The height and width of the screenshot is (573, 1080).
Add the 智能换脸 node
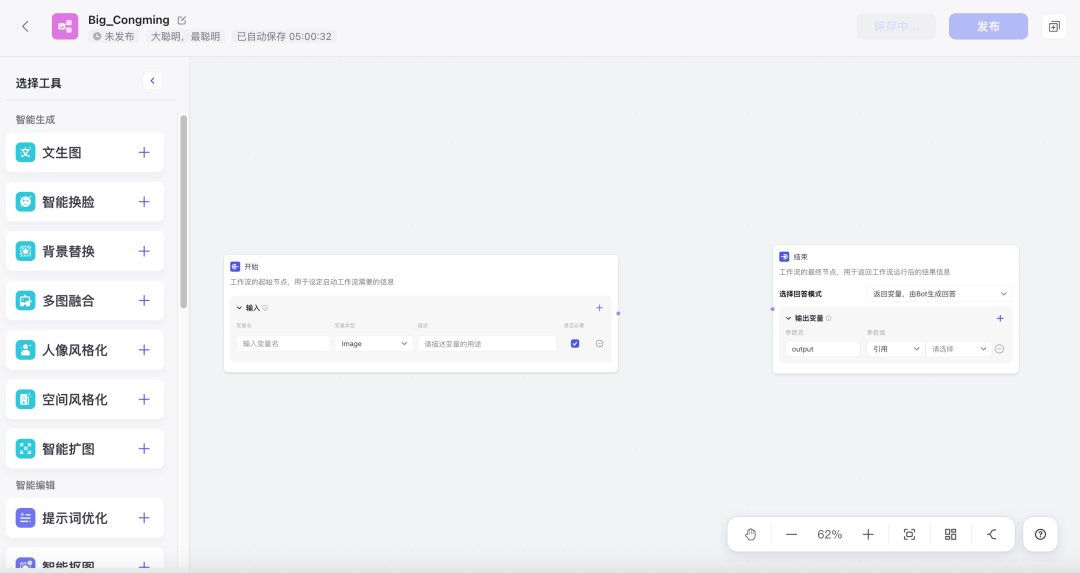coord(144,202)
